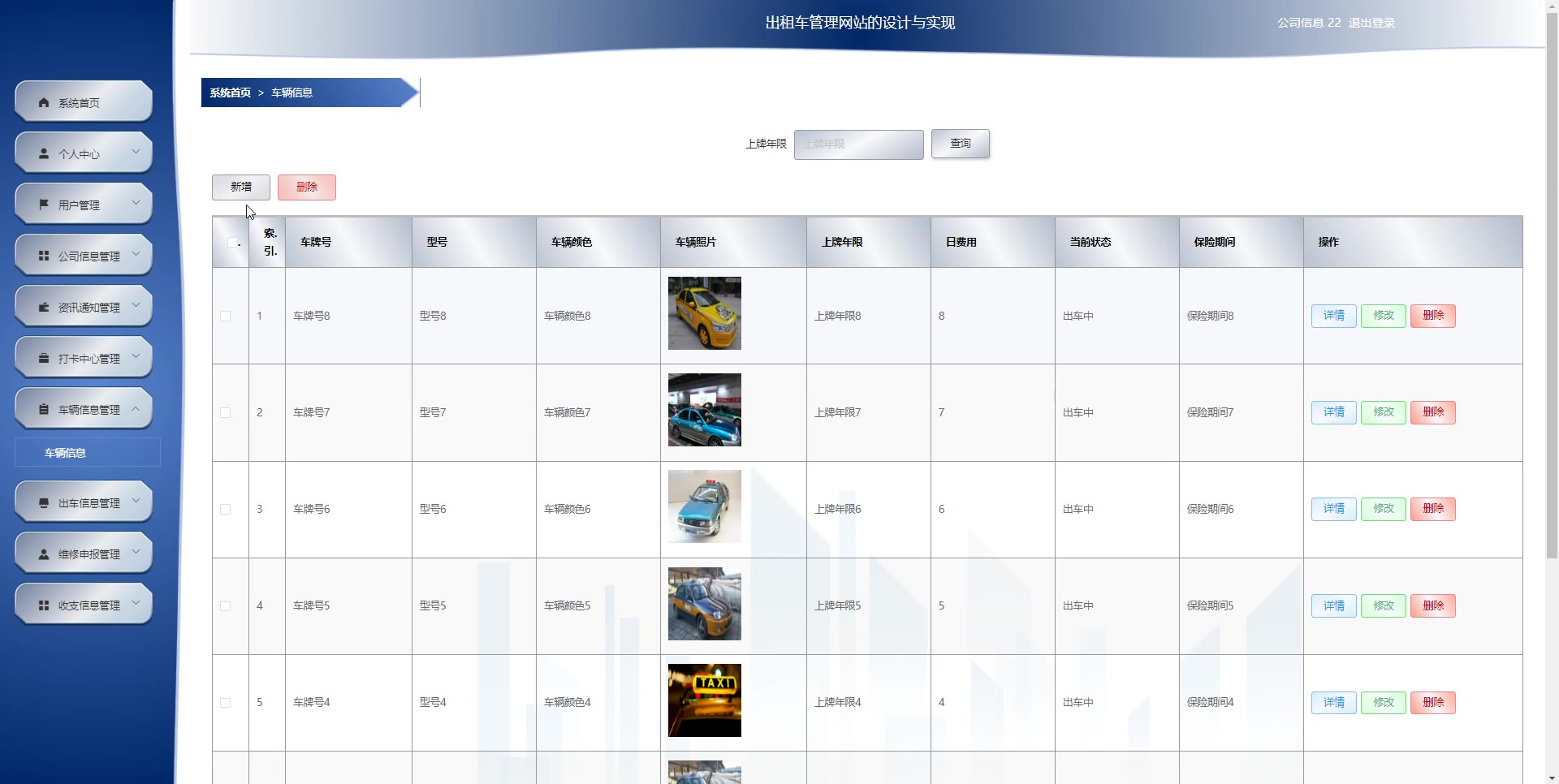This screenshot has height=784, width=1559.
Task: Check the checkbox for row 车牌号4
Action: [x=226, y=702]
